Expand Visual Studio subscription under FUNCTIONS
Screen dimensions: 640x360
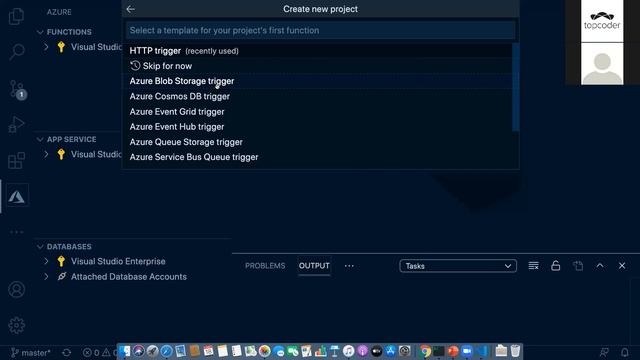tap(46, 47)
